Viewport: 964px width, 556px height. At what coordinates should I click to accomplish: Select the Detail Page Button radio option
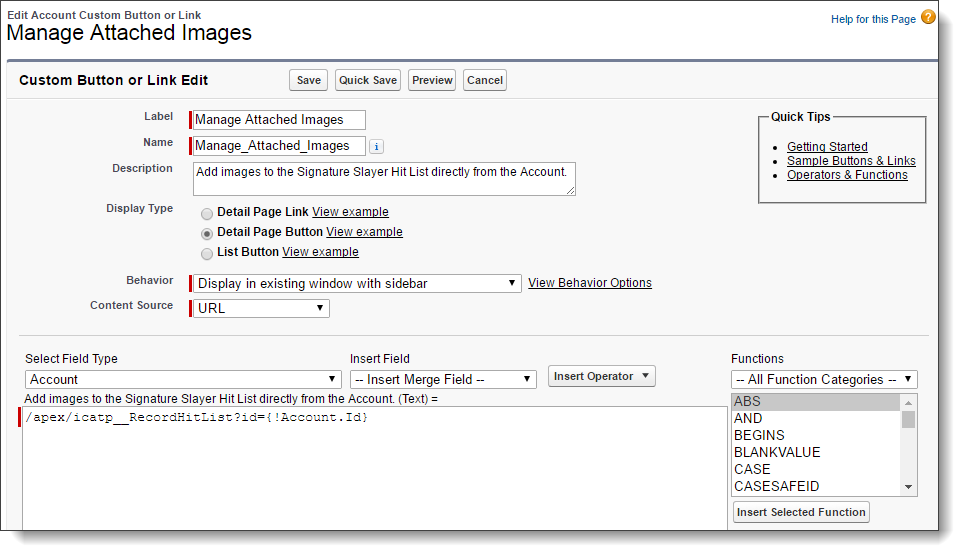click(207, 234)
